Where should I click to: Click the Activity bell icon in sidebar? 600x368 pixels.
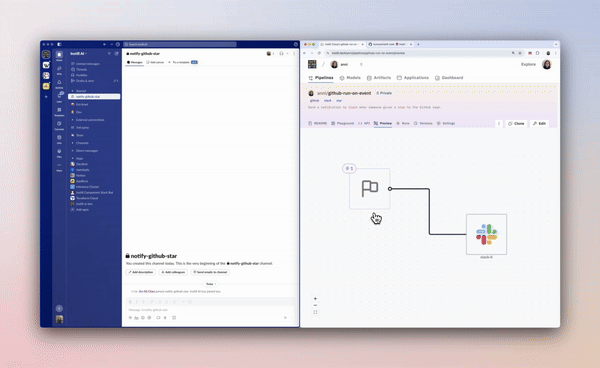point(59,83)
